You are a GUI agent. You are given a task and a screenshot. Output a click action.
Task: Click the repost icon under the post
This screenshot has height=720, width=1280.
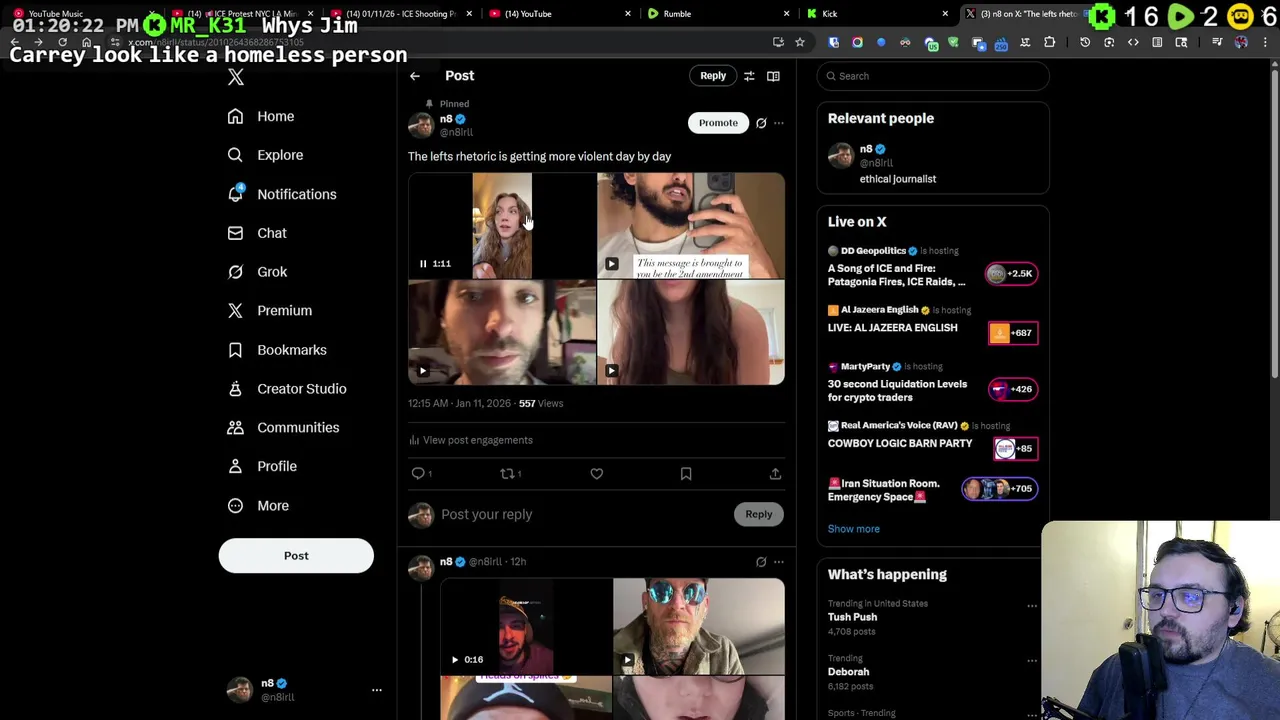click(x=507, y=474)
